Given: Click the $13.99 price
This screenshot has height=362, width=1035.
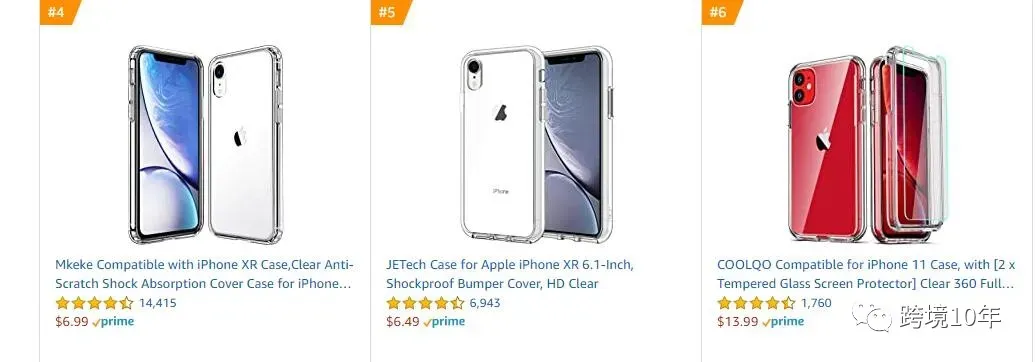Looking at the screenshot, I should tap(737, 322).
